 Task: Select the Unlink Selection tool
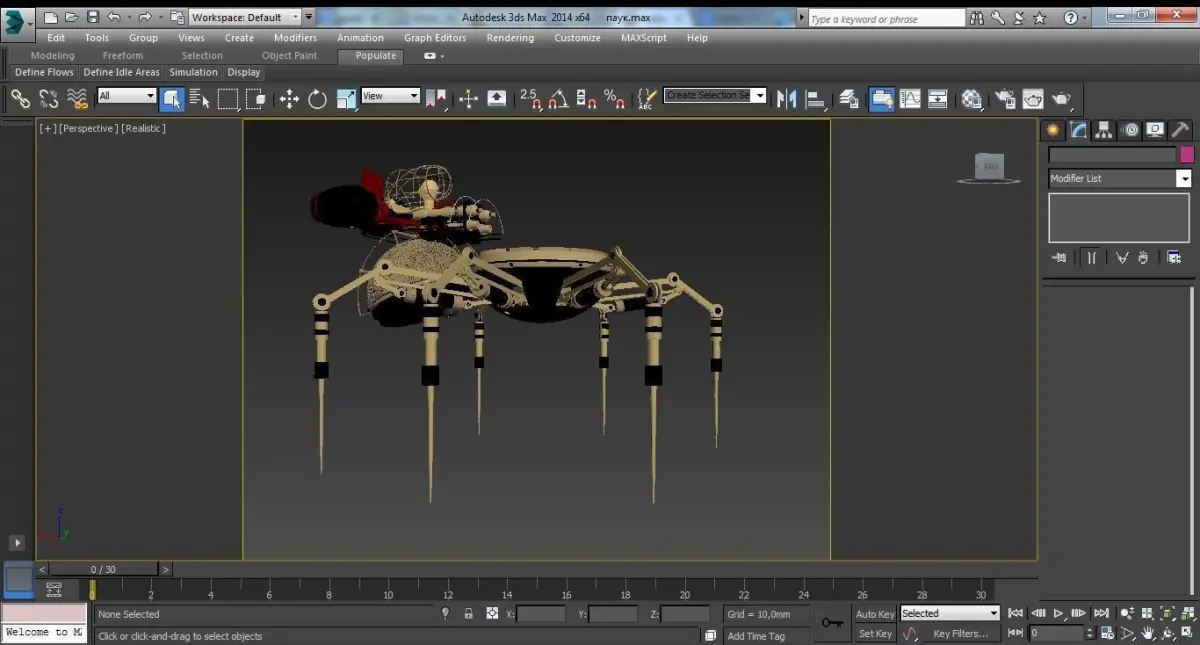click(x=48, y=98)
